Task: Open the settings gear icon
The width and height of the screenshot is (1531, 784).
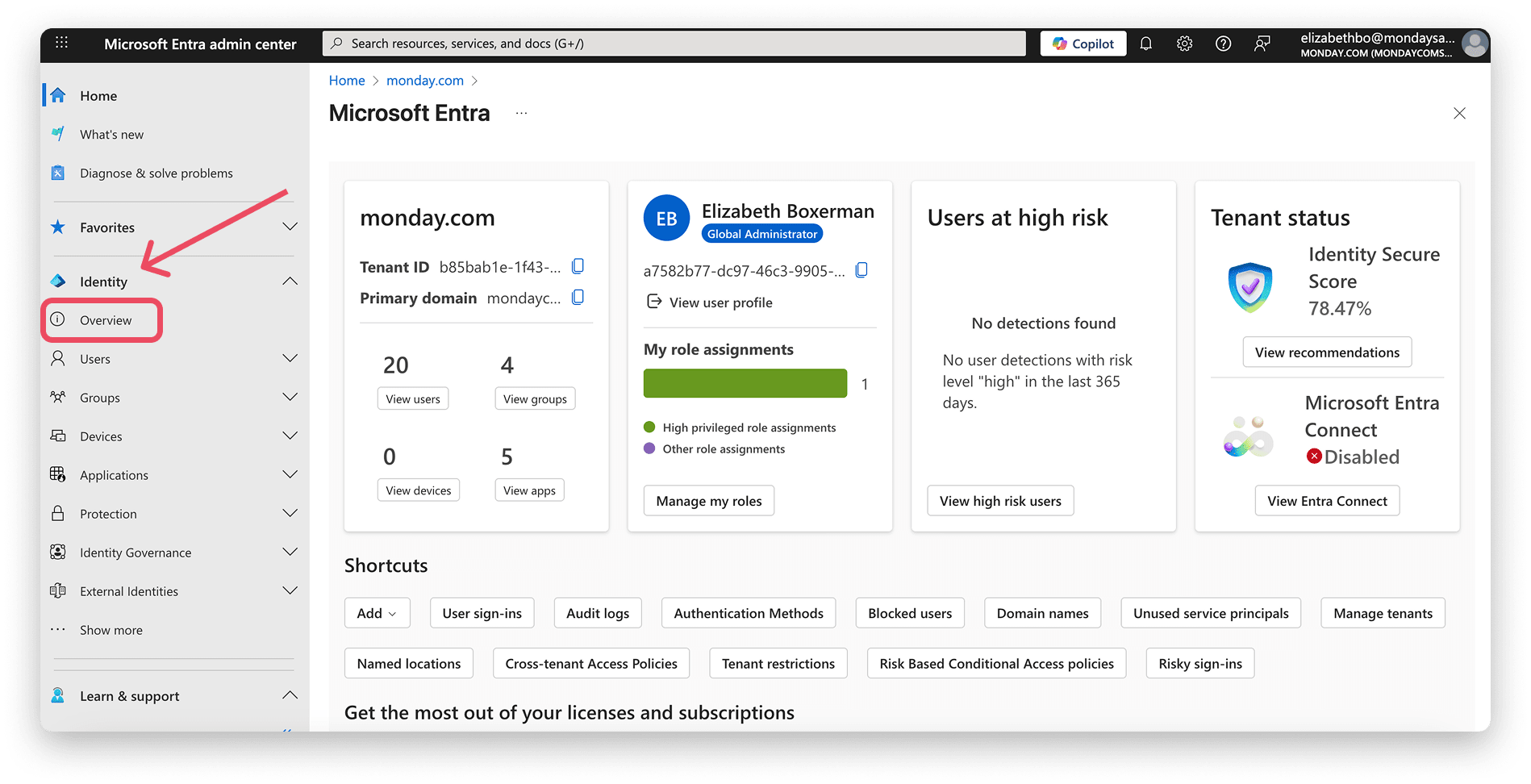Action: tap(1184, 44)
